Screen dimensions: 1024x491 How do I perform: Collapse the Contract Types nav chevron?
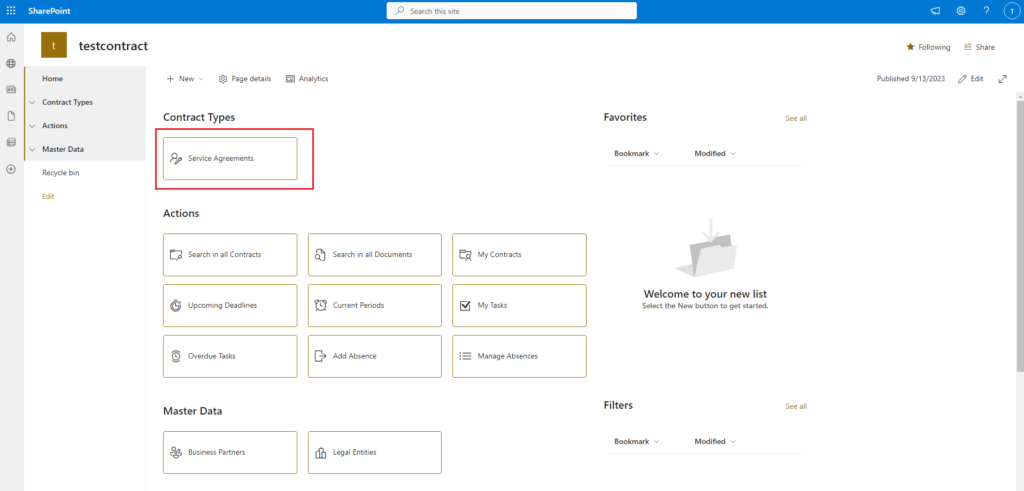click(32, 103)
